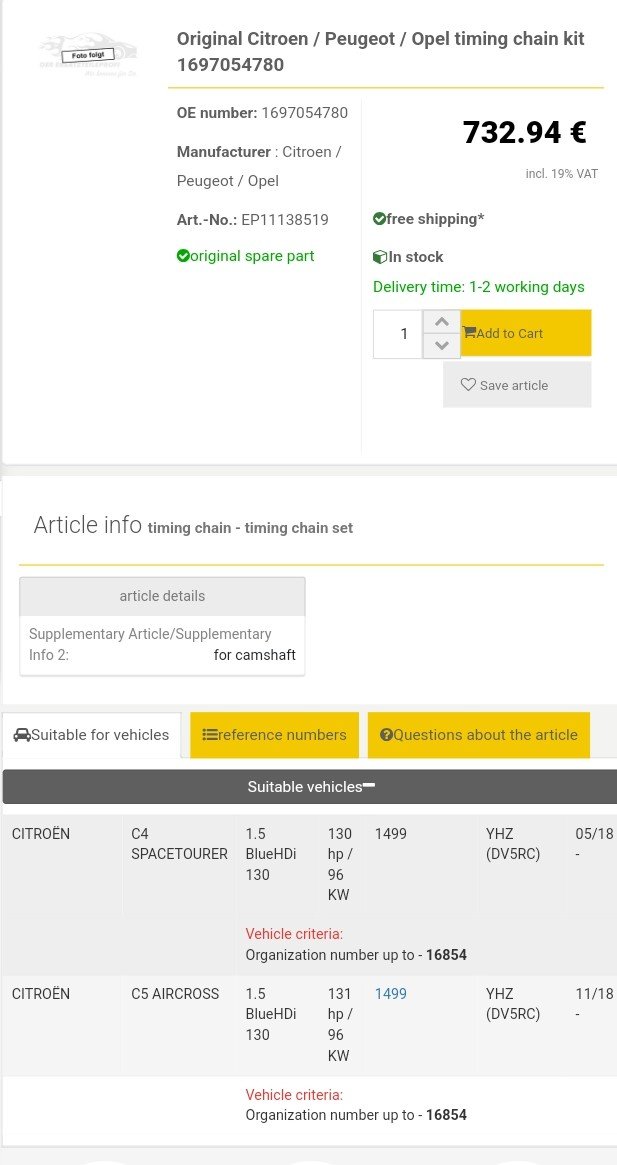Viewport: 617px width, 1165px height.
Task: Click the 'incl. 19% VAT' note
Action: point(561,174)
